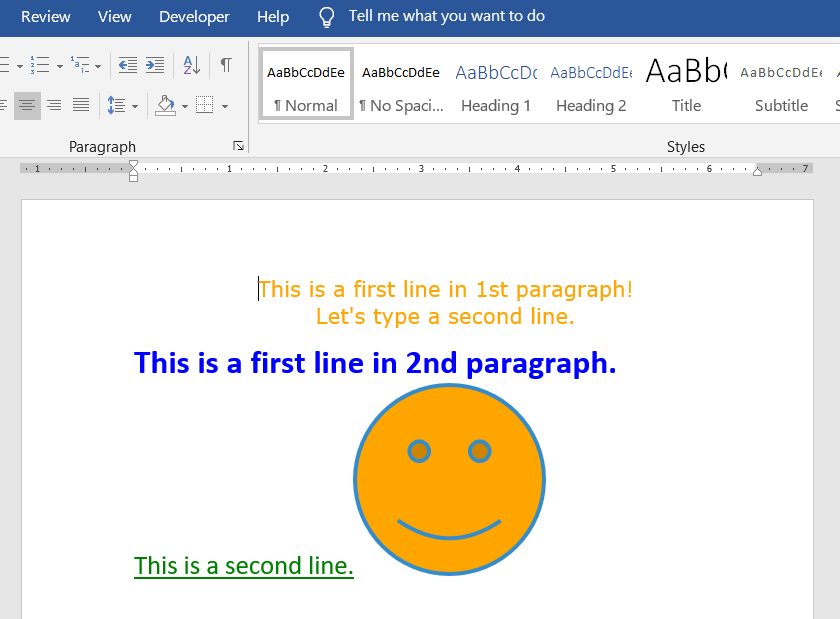Apply numbered list formatting
The width and height of the screenshot is (840, 619).
[x=39, y=64]
